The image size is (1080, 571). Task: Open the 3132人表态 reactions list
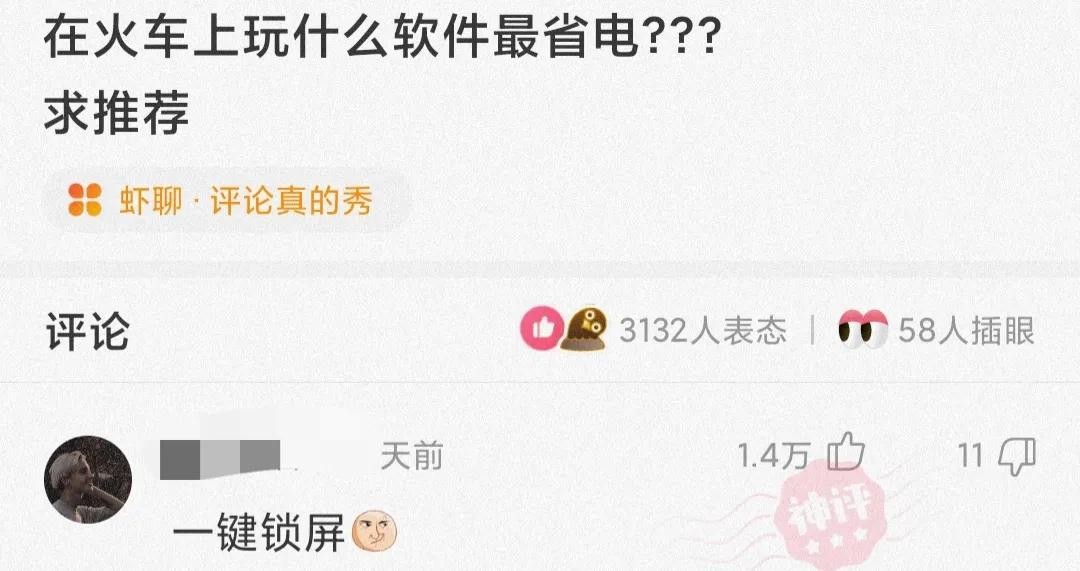pyautogui.click(x=703, y=331)
